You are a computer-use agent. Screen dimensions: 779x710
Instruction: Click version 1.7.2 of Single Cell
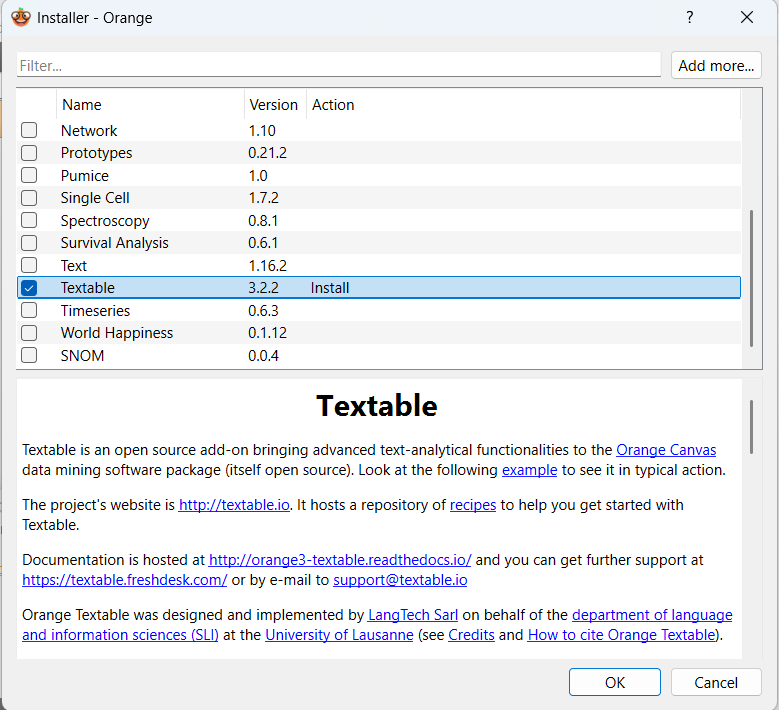tap(263, 198)
